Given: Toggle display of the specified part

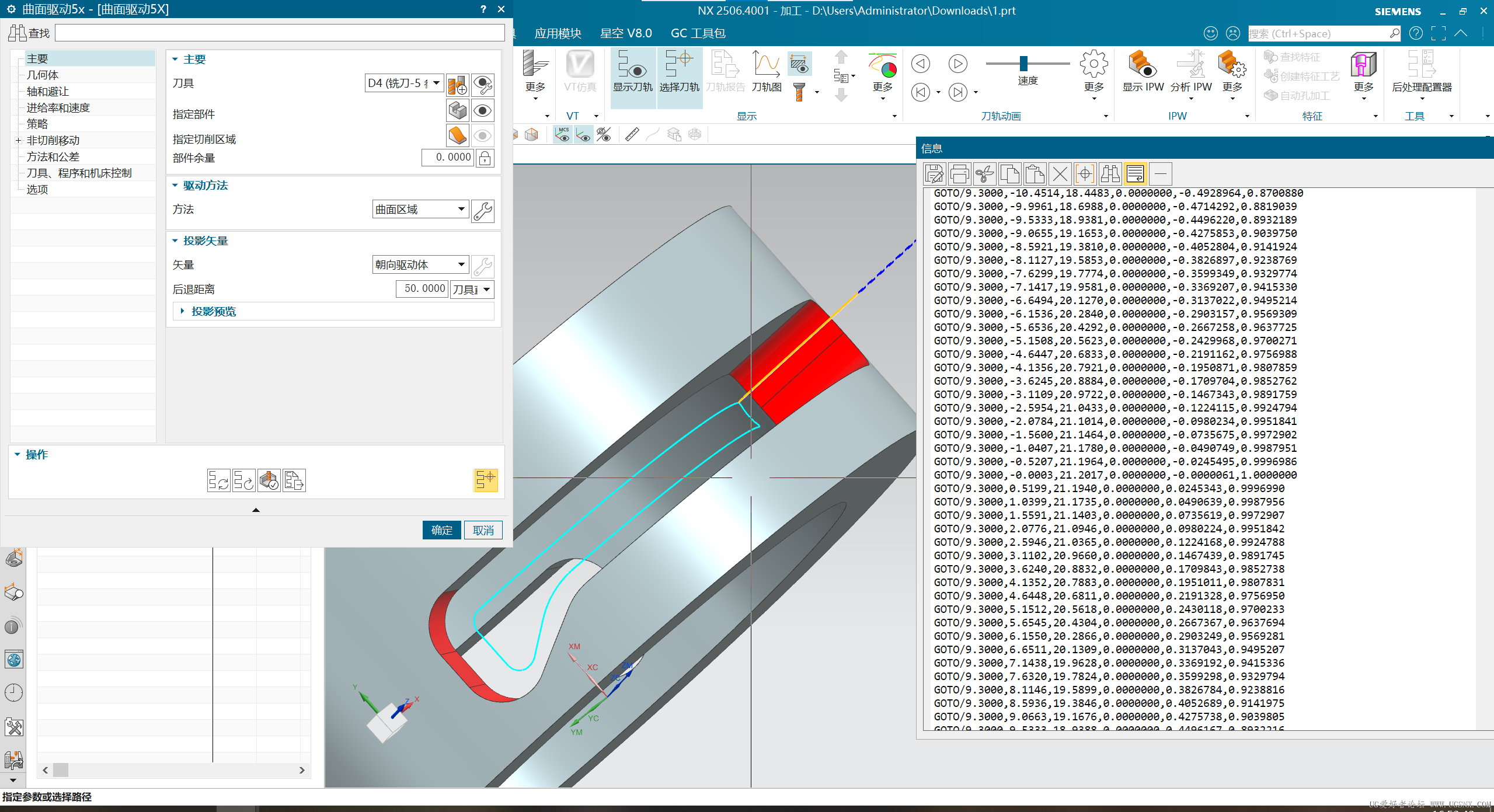Looking at the screenshot, I should pos(483,111).
